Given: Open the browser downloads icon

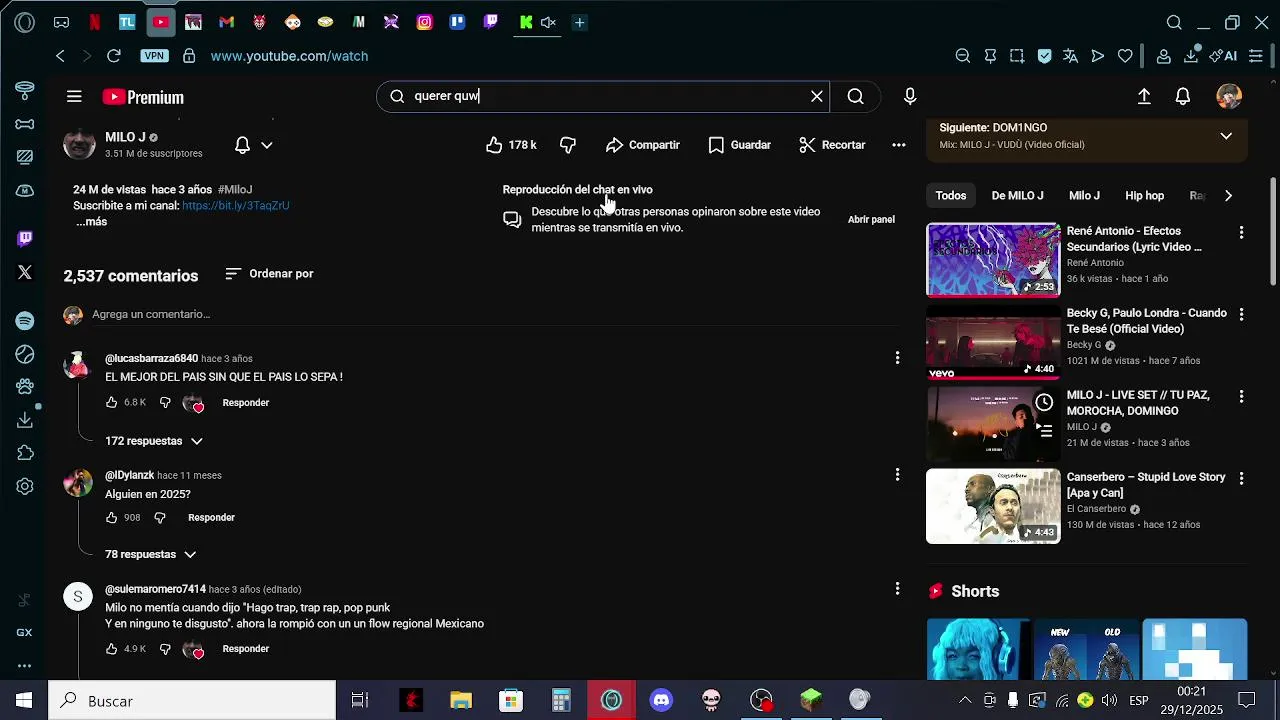Looking at the screenshot, I should coord(1191,56).
